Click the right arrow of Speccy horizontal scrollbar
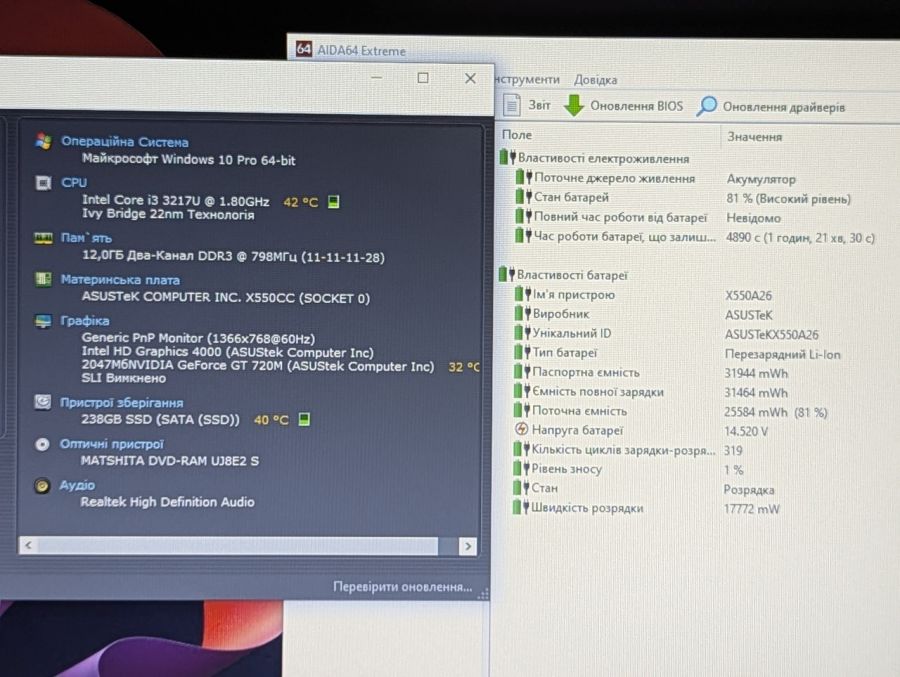 point(468,546)
